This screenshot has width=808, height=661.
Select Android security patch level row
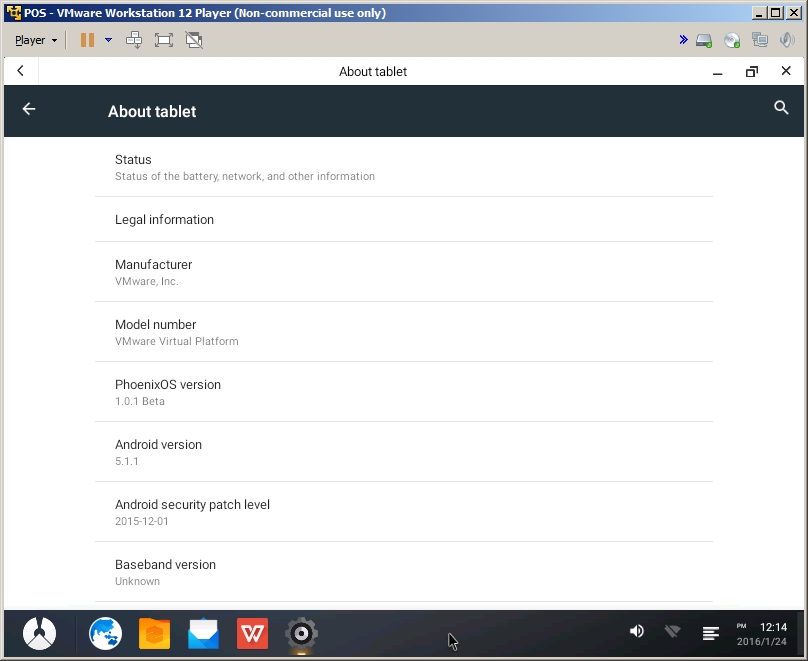point(403,512)
